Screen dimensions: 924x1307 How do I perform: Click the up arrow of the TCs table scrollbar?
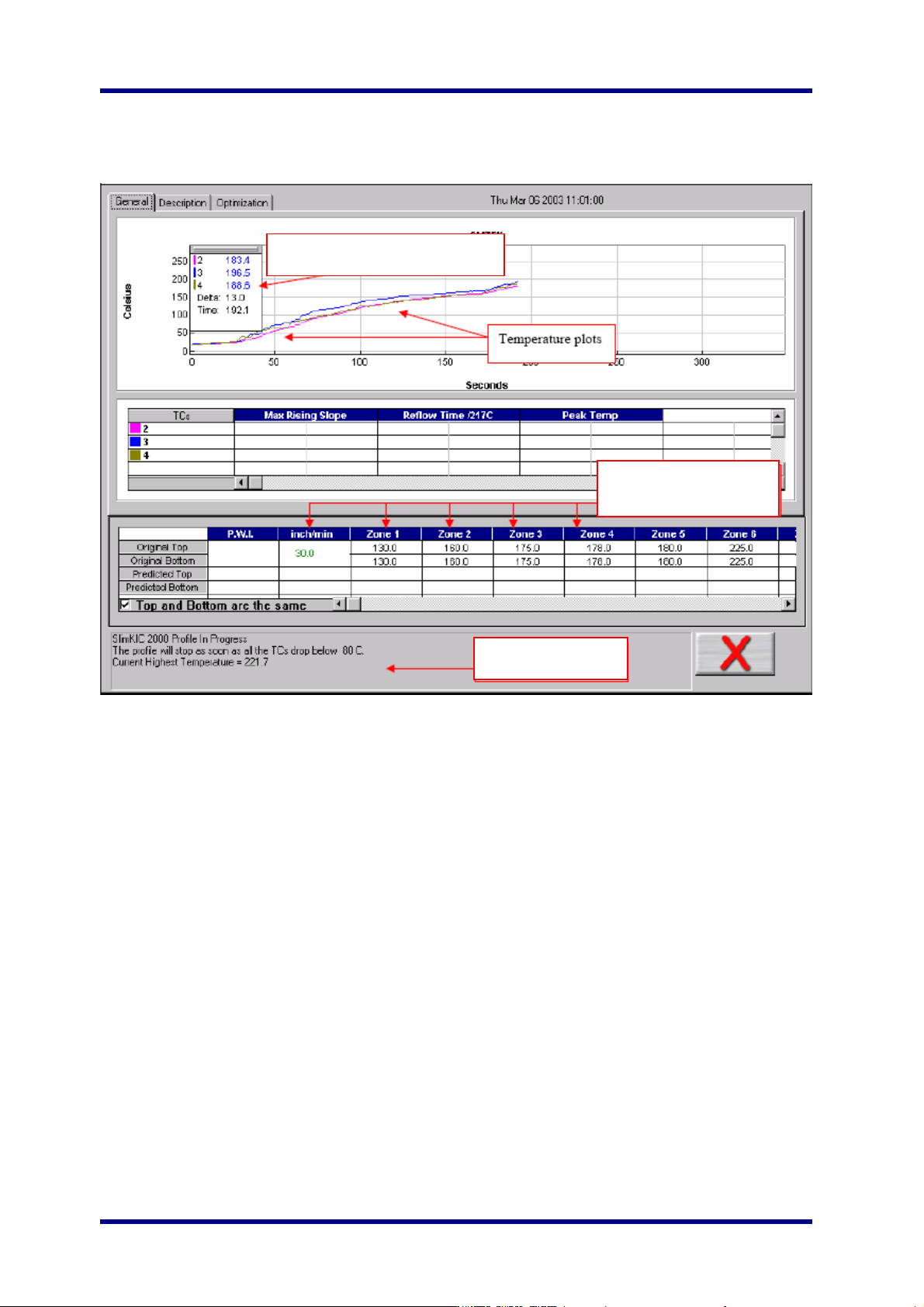pyautogui.click(x=778, y=416)
